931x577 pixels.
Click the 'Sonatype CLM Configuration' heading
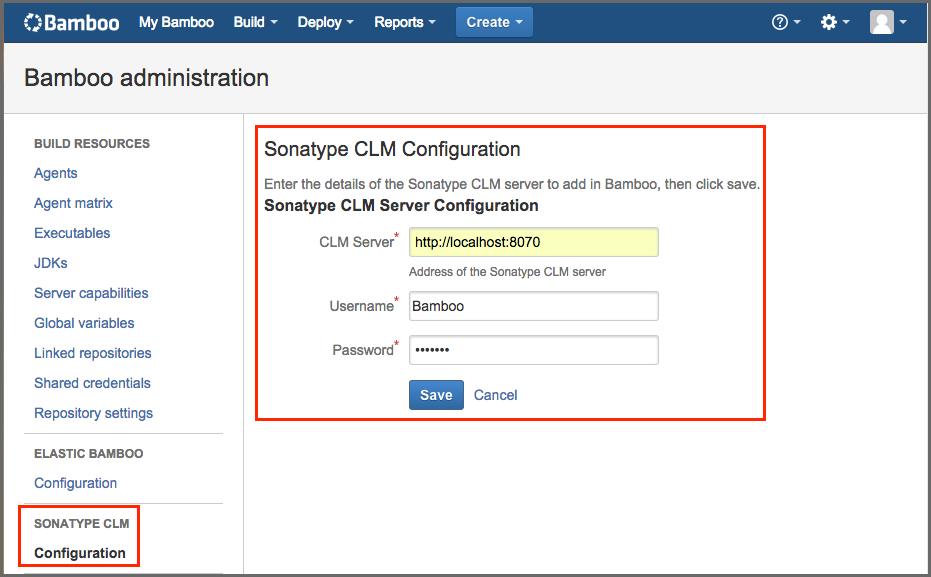392,149
